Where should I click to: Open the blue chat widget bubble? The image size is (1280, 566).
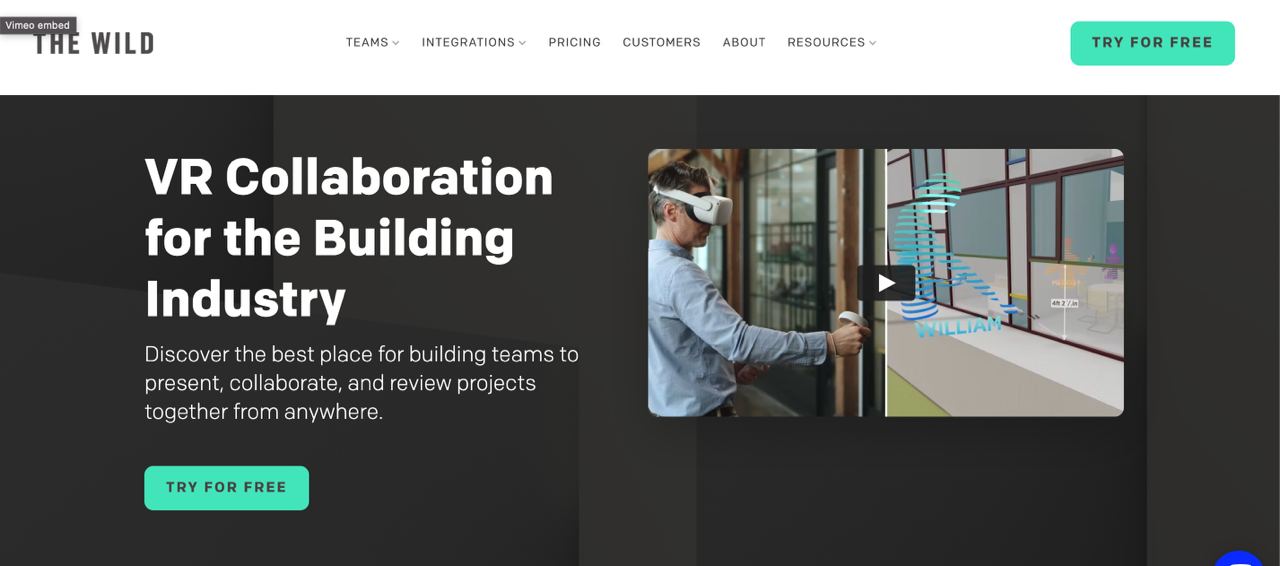click(x=1239, y=558)
